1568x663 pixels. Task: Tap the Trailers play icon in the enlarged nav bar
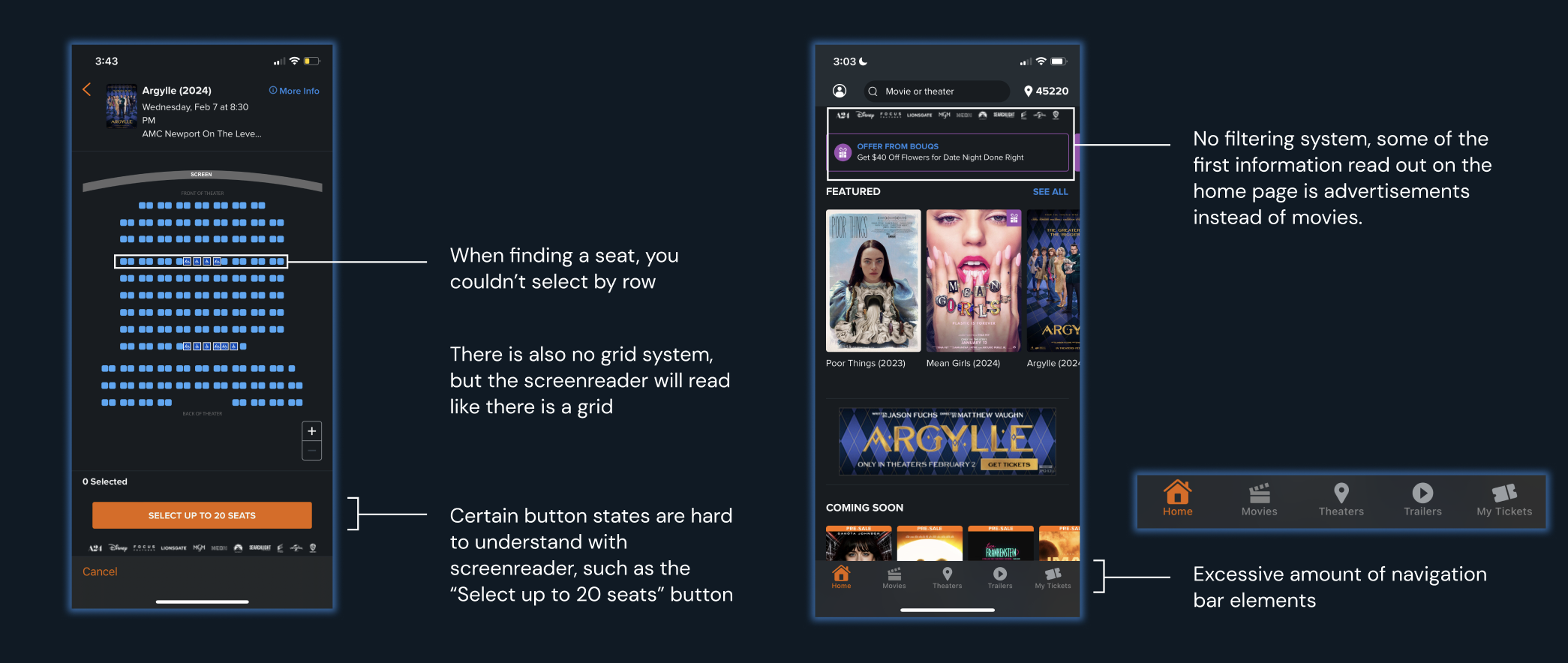coord(1422,493)
